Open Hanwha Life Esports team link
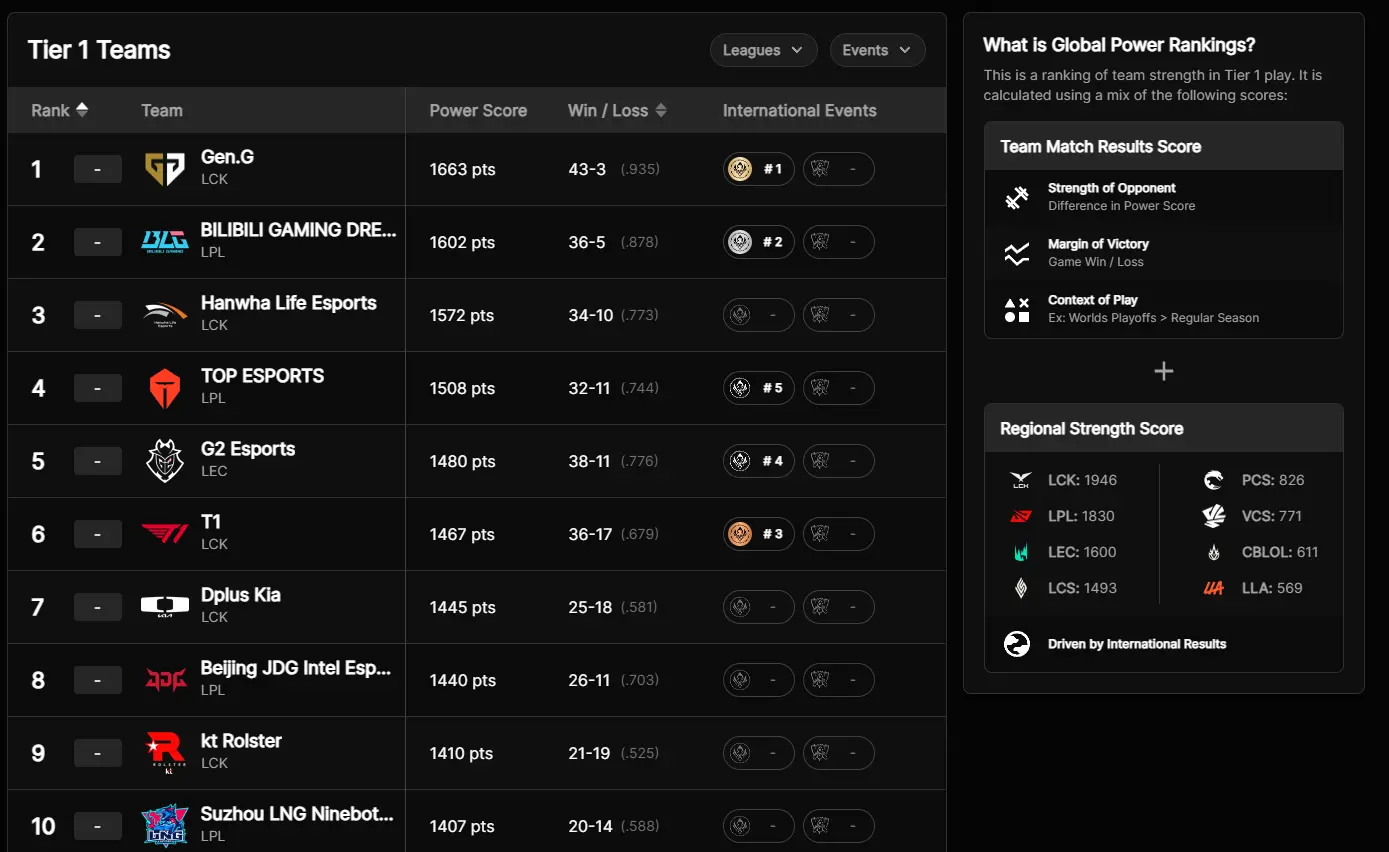 click(x=288, y=303)
